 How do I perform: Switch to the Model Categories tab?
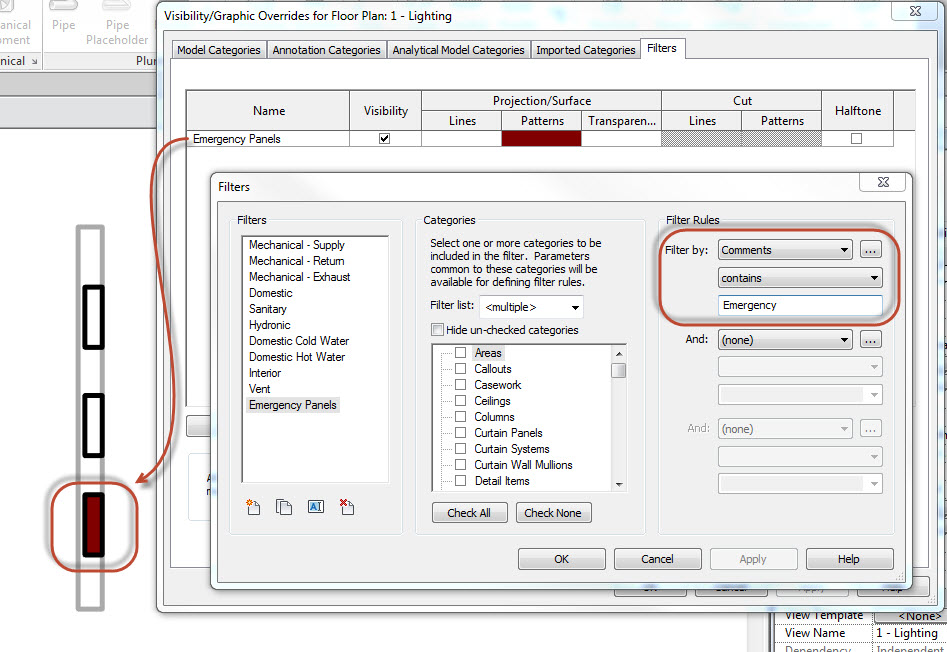click(218, 48)
